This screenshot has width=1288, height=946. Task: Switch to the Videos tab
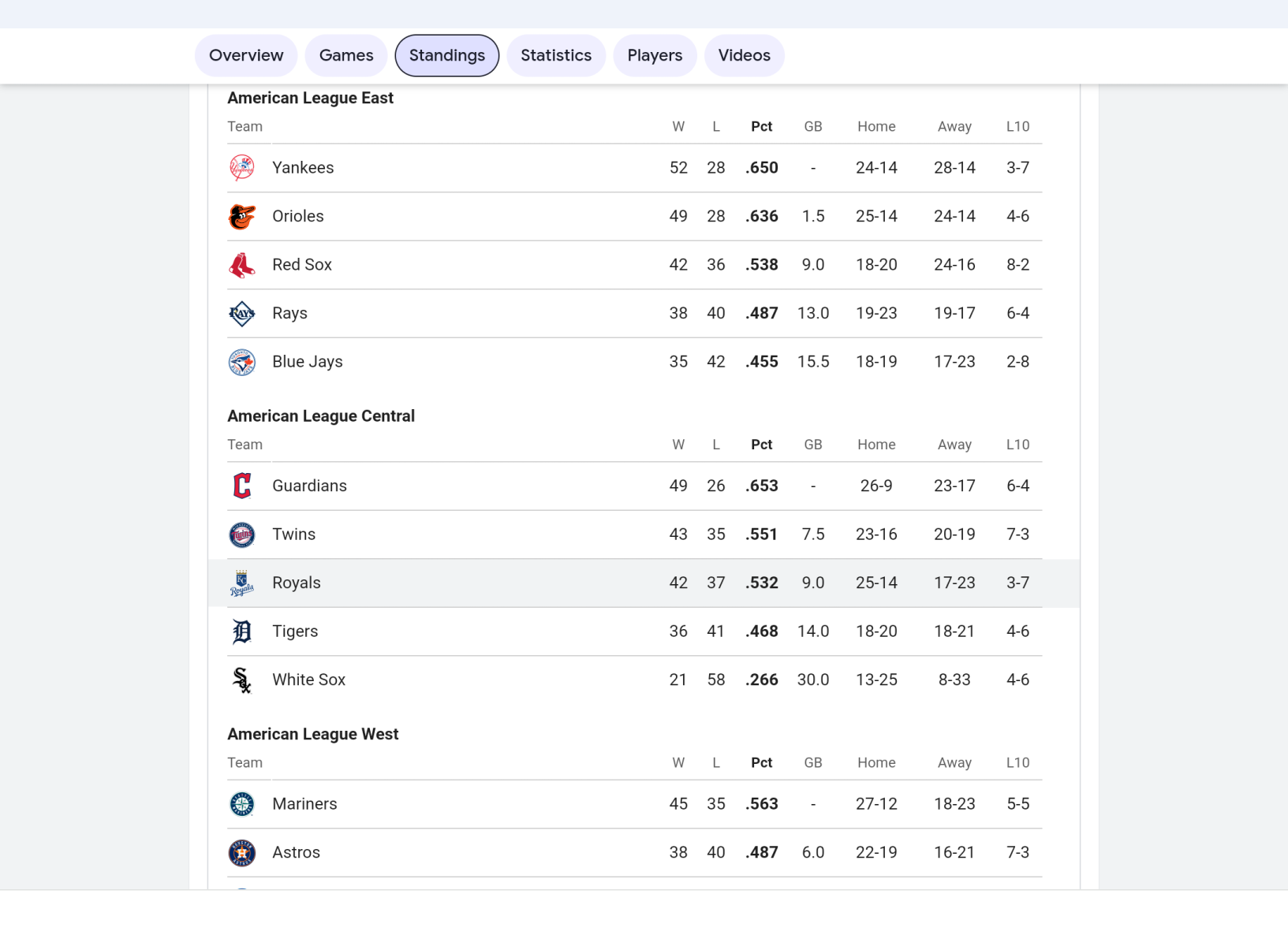[x=744, y=55]
